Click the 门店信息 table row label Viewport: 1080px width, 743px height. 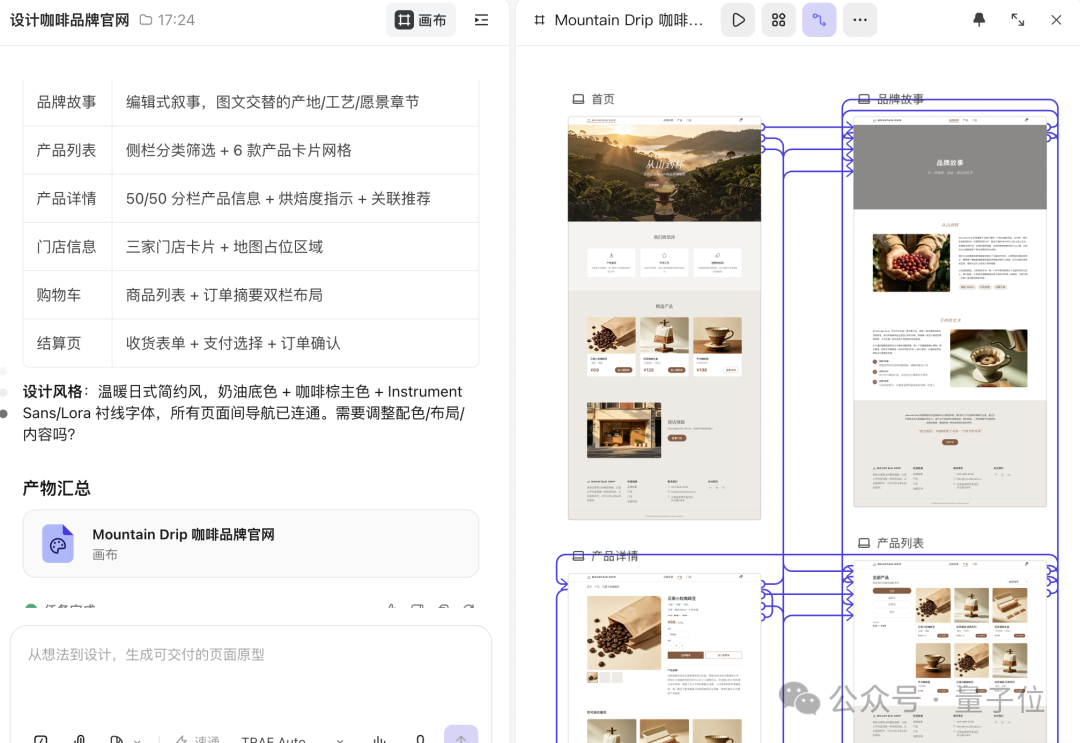(67, 247)
